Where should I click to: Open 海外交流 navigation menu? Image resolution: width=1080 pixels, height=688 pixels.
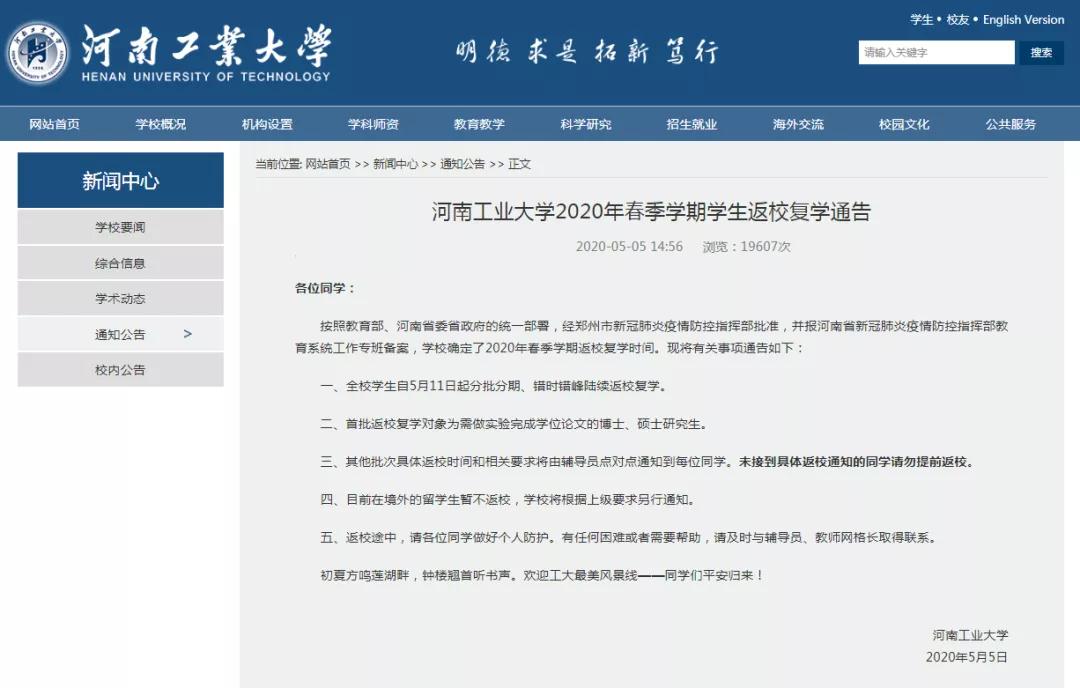pos(798,124)
